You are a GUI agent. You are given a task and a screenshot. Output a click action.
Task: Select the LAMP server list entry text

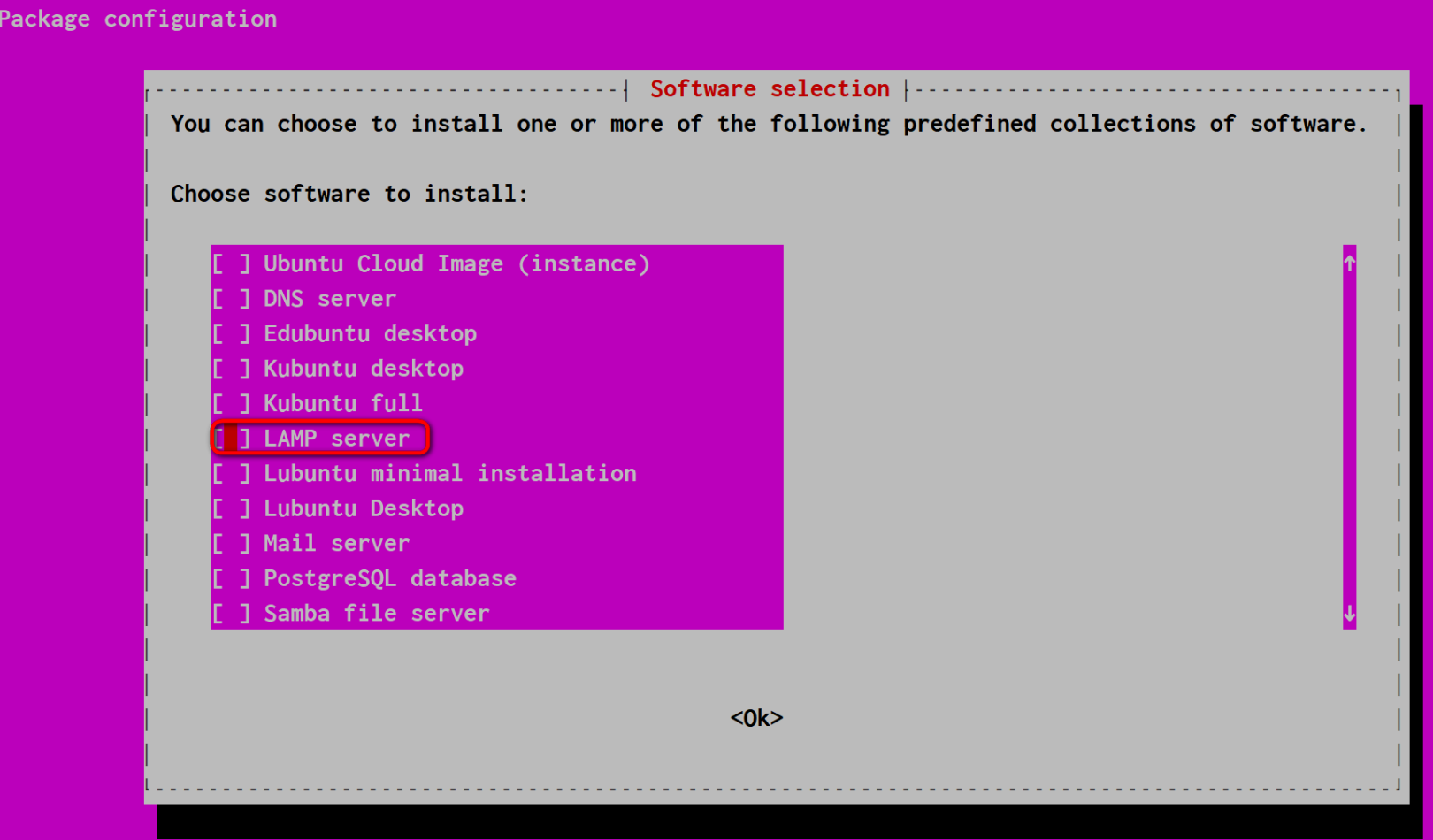(336, 438)
